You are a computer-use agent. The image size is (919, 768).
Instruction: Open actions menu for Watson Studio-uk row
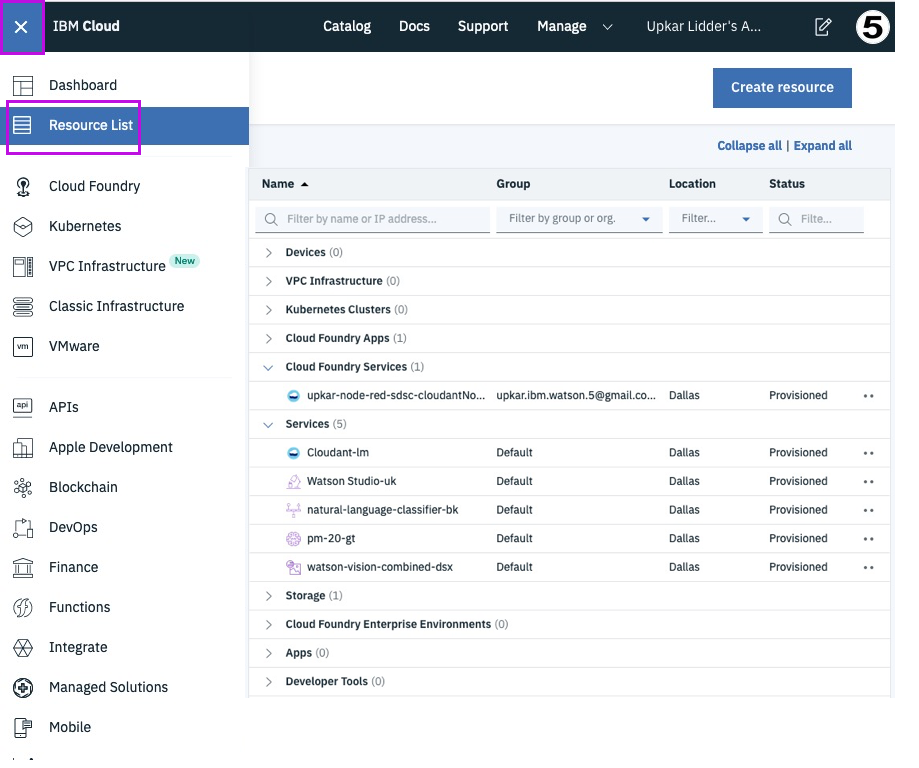click(869, 482)
